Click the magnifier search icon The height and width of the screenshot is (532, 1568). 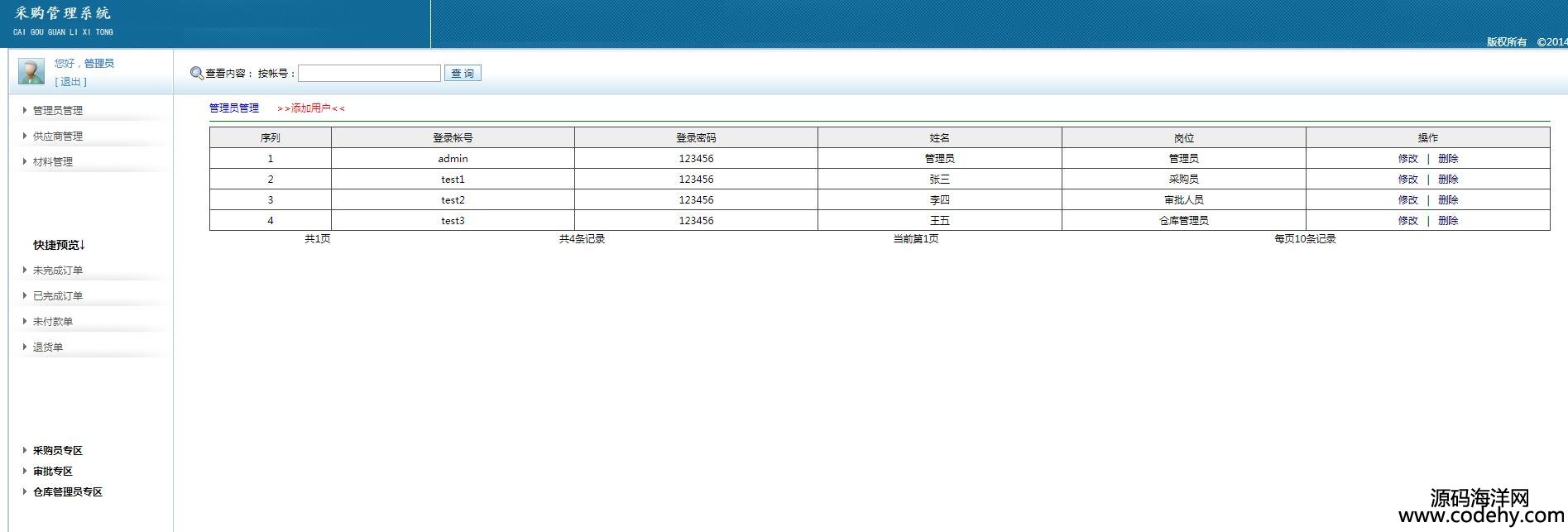coord(196,74)
